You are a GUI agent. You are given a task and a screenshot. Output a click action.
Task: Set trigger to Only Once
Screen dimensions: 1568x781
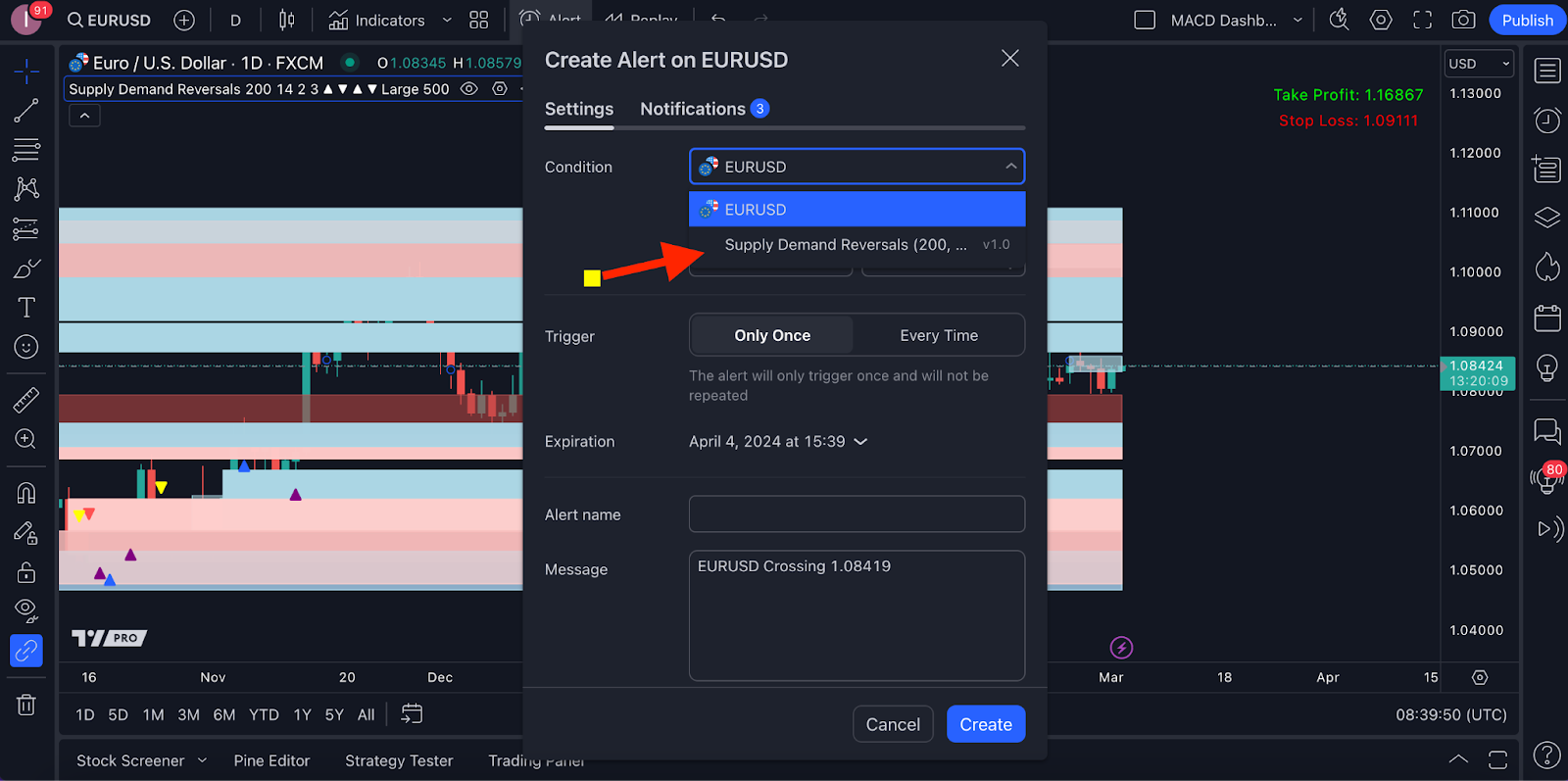pos(772,335)
